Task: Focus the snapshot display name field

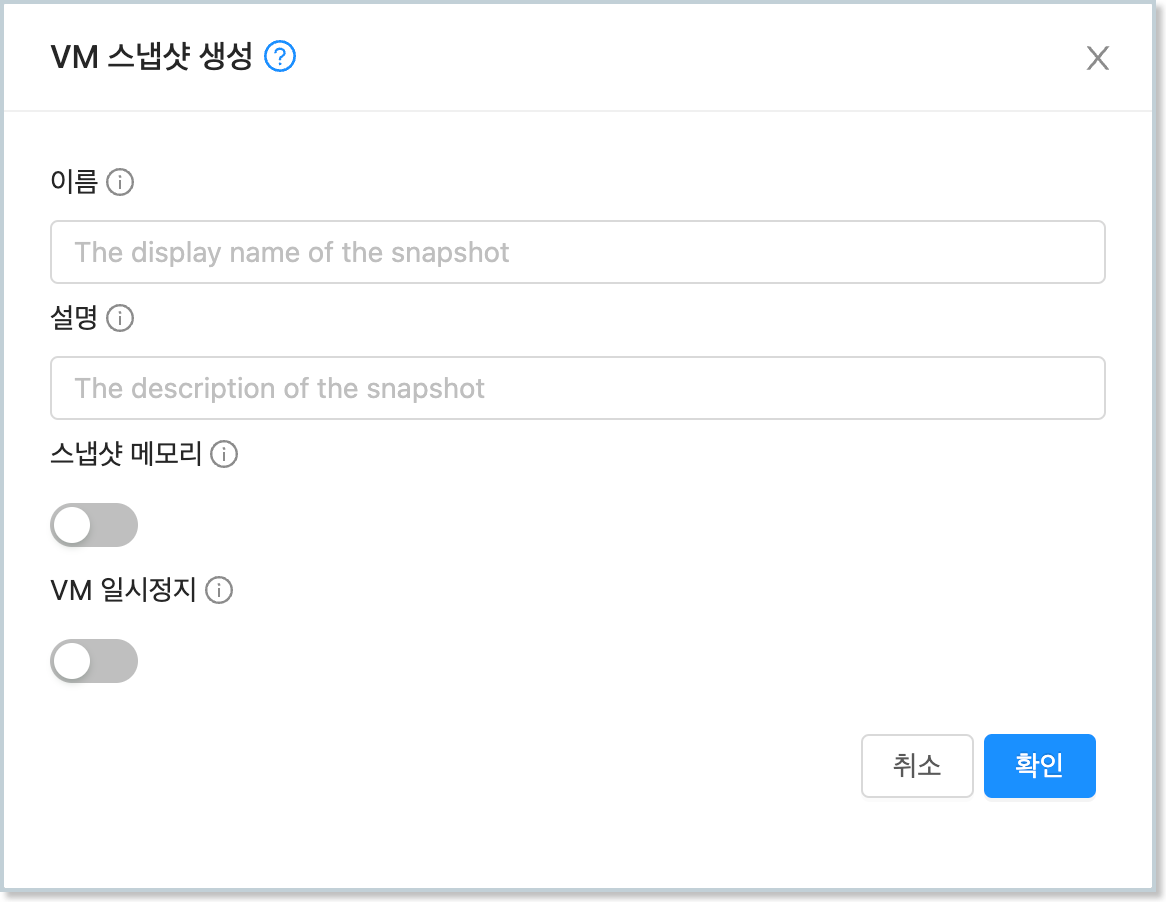Action: pos(578,252)
